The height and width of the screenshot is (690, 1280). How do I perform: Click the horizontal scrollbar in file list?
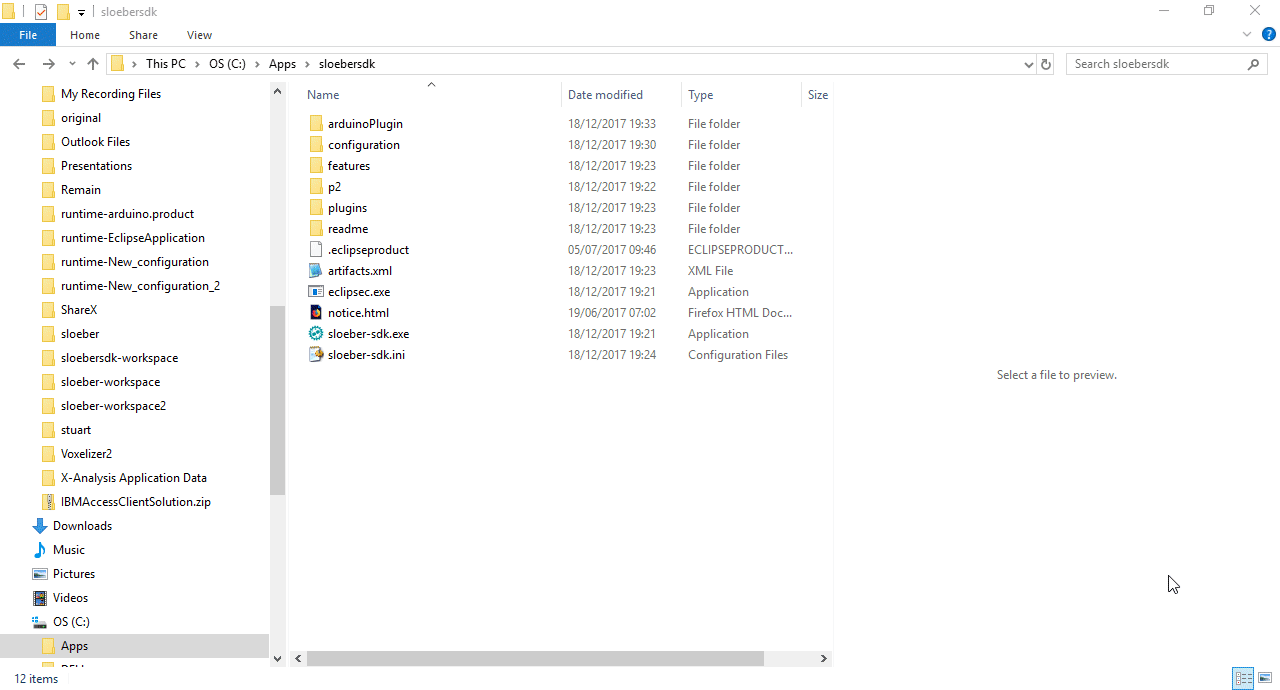click(x=535, y=659)
